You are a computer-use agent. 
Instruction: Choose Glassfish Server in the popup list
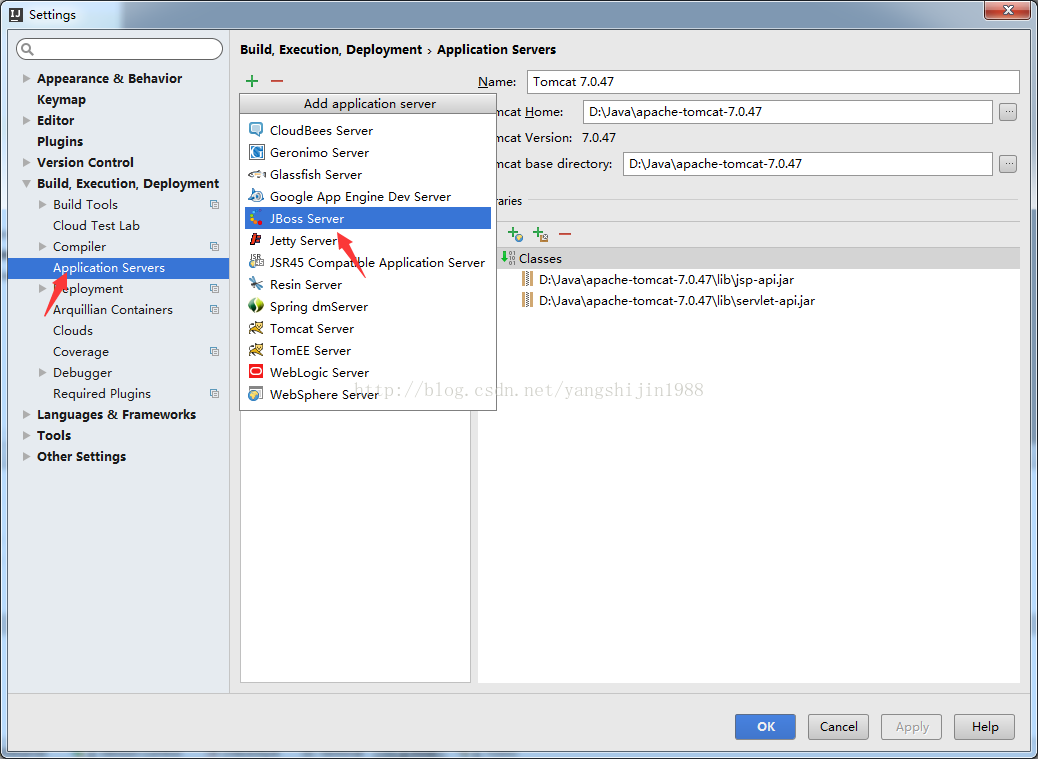(x=368, y=174)
